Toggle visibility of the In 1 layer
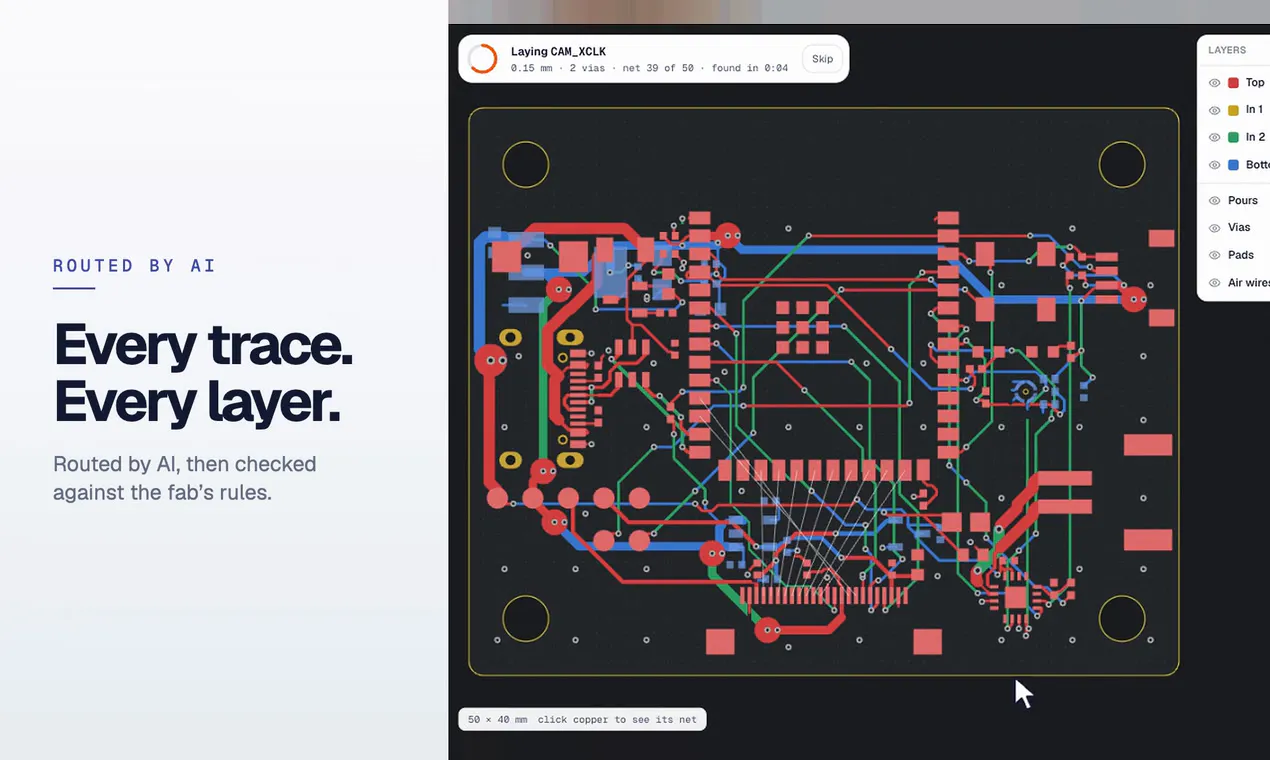 [1214, 110]
